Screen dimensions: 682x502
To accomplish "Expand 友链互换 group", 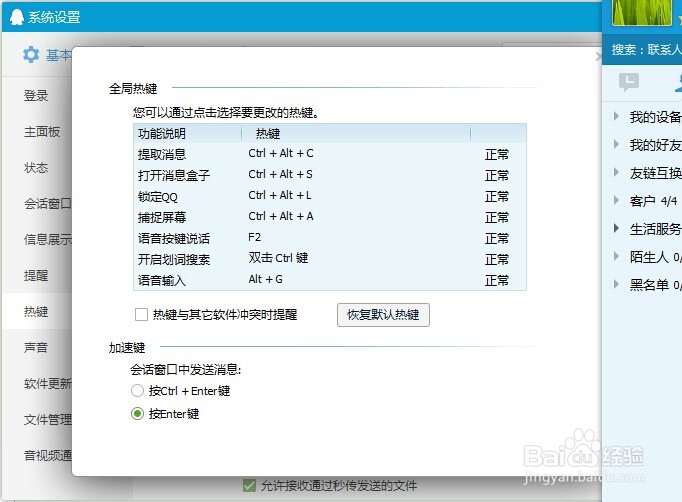I will [x=616, y=173].
